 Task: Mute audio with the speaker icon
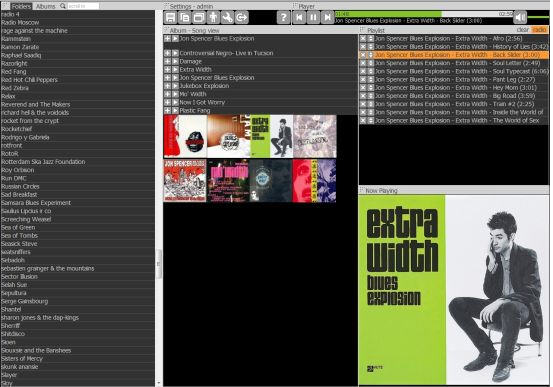(x=520, y=17)
